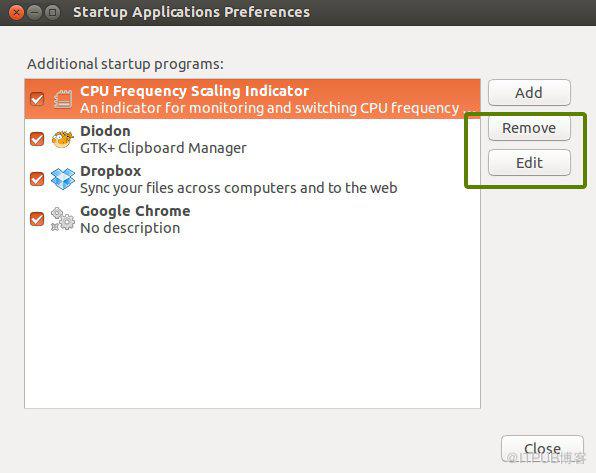Select the CPU Frequency Scaling Indicator title

194,91
